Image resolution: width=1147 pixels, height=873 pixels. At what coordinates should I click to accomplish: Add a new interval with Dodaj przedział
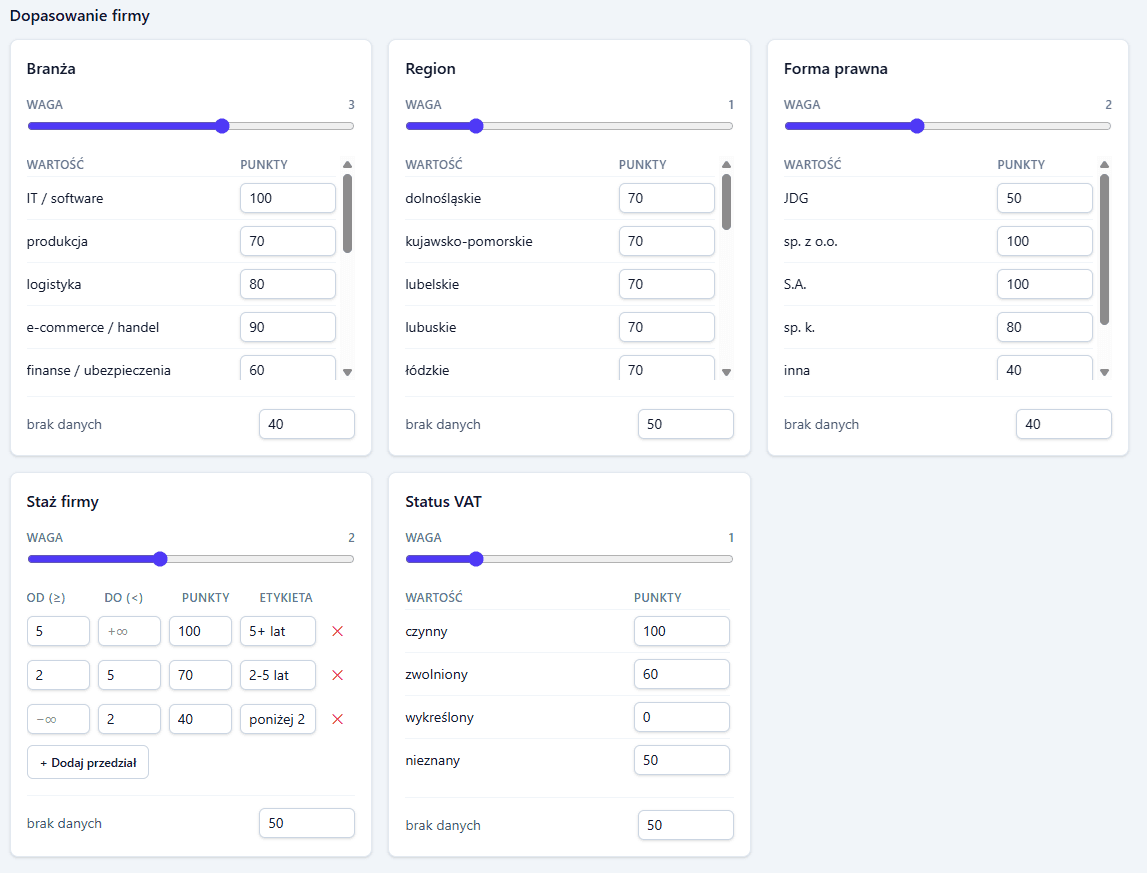(88, 763)
